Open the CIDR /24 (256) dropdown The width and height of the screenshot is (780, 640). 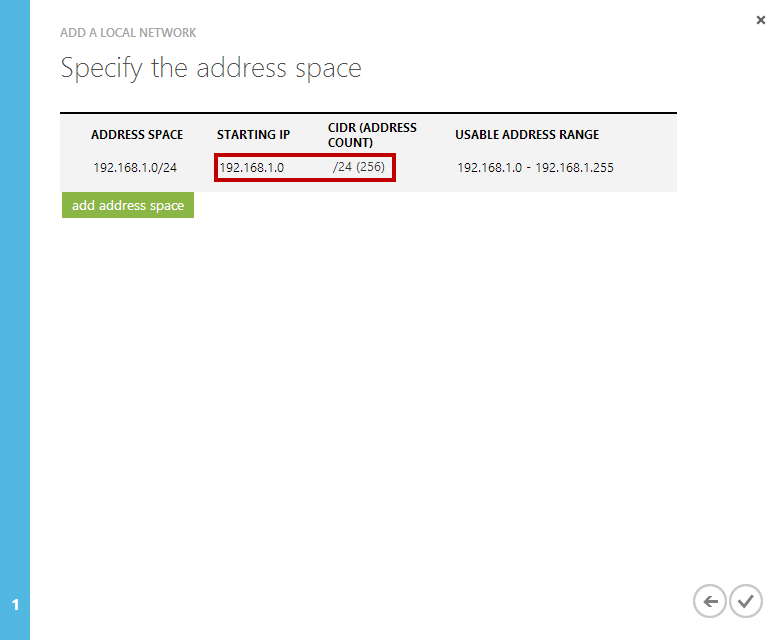click(359, 167)
